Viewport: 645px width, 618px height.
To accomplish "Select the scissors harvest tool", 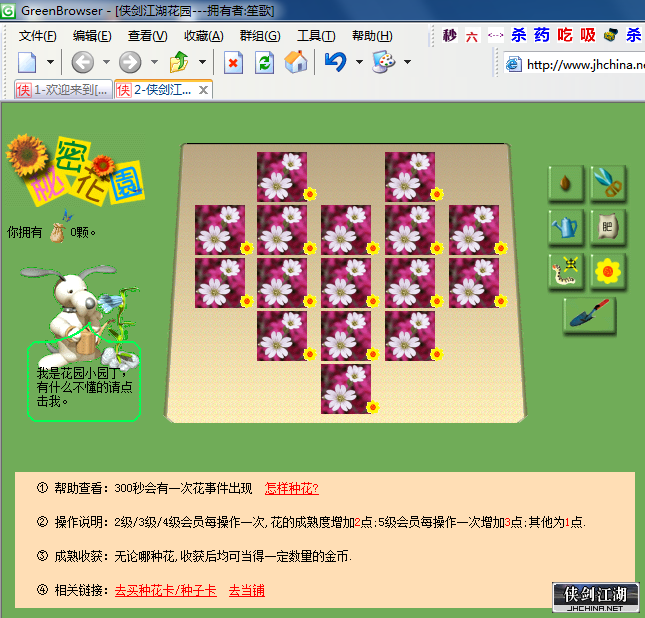I will (x=608, y=183).
